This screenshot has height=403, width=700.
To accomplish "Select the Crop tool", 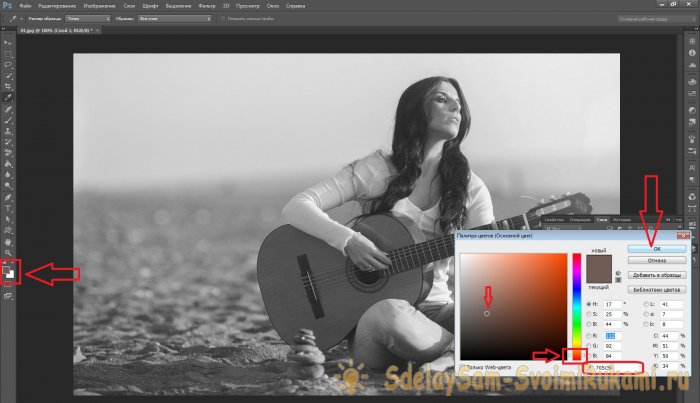I will click(8, 87).
